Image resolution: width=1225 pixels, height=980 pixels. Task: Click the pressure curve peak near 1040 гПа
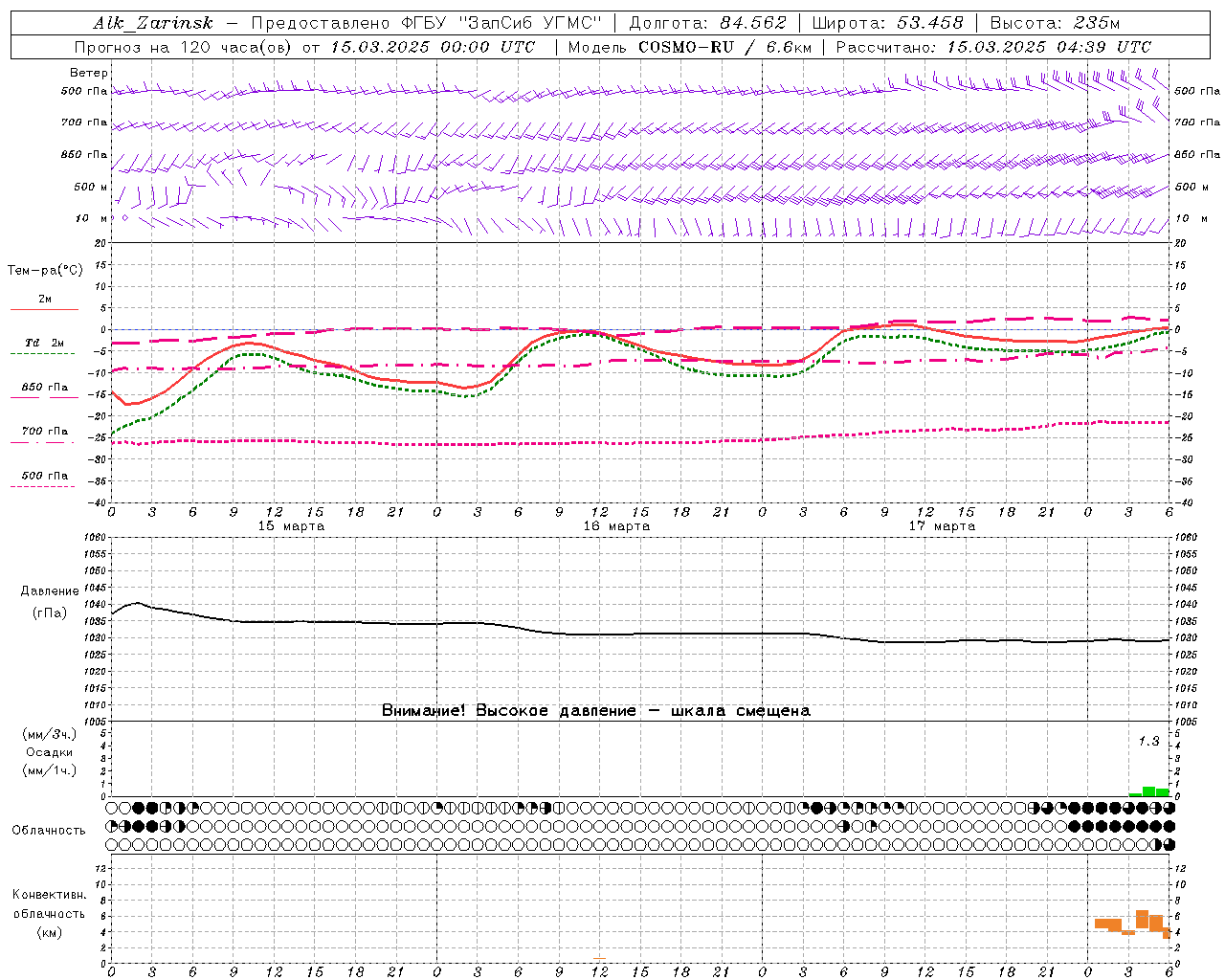point(137,603)
